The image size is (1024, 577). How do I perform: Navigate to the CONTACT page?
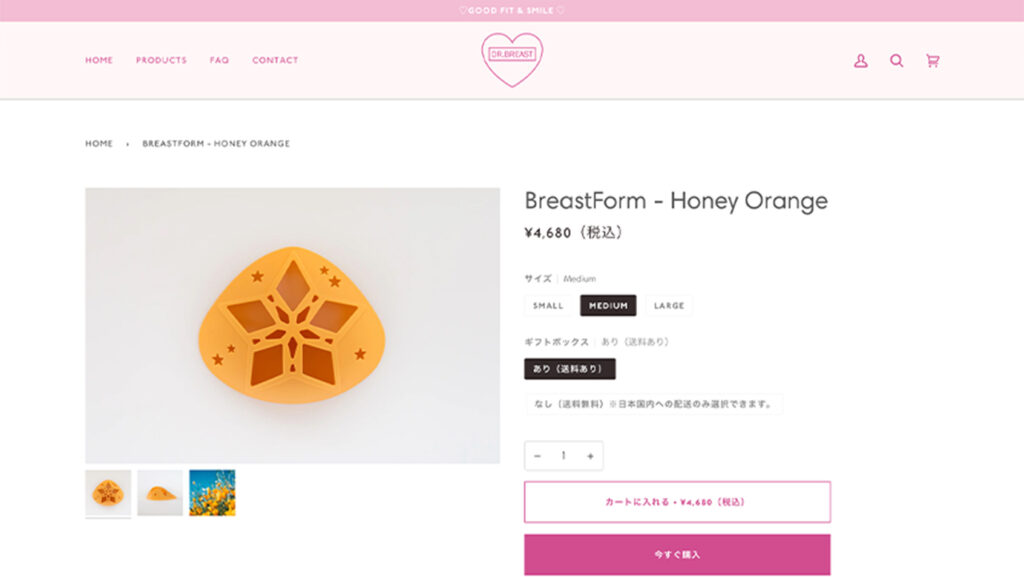275,61
